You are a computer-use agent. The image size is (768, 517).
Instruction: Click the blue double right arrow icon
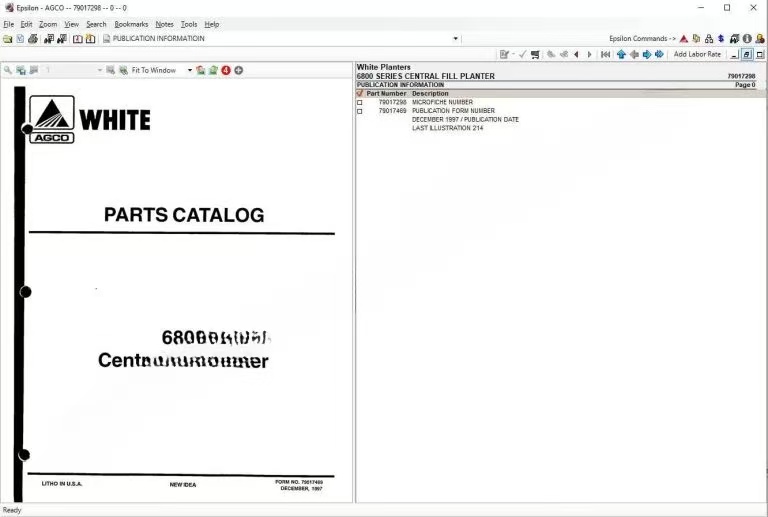tap(659, 54)
